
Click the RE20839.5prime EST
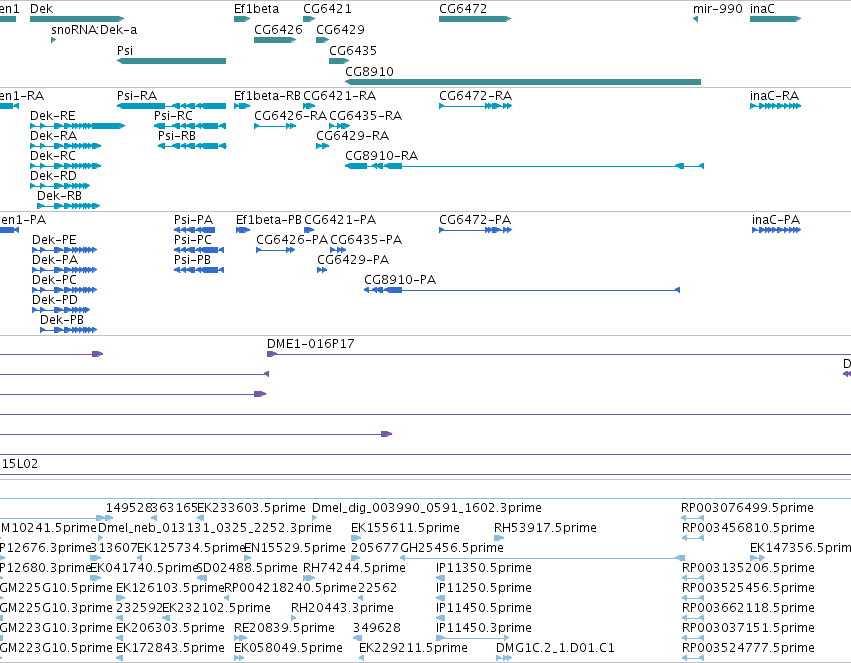(240, 638)
